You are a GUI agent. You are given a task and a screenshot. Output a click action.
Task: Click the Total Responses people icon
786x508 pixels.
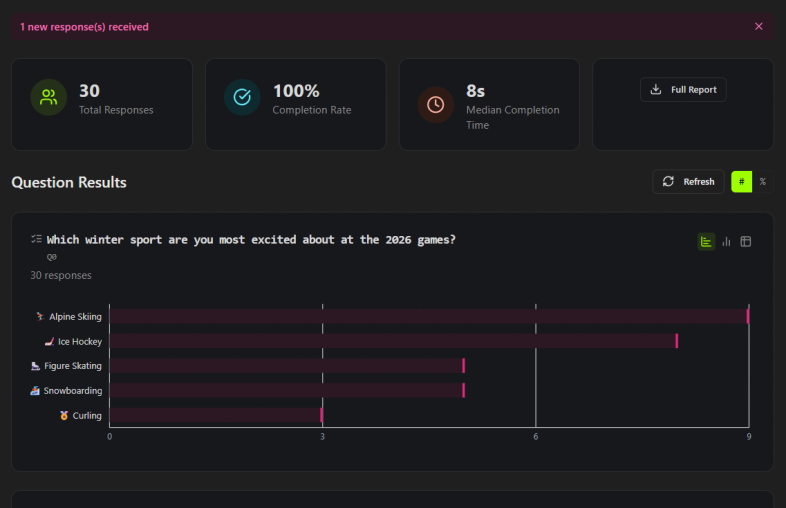[x=49, y=97]
